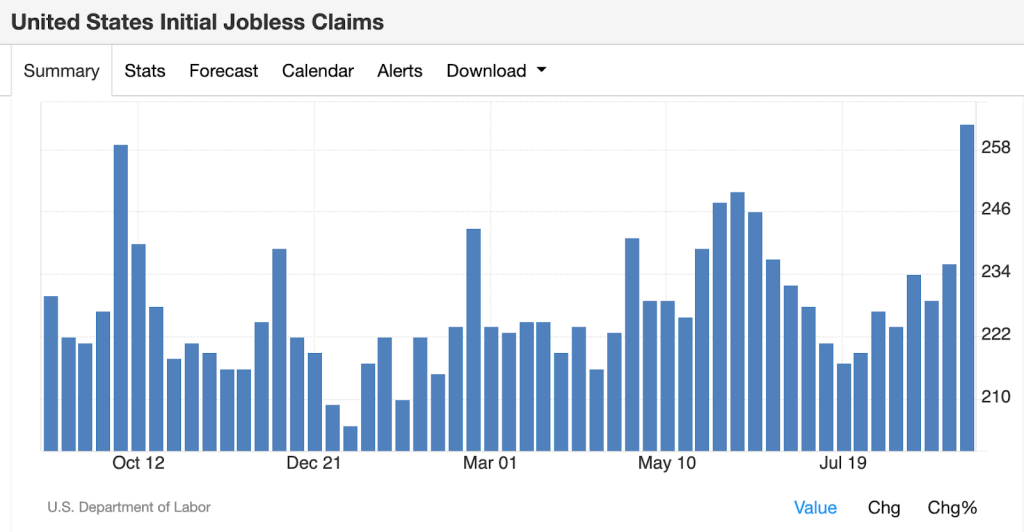Select the Value display mode

click(815, 508)
